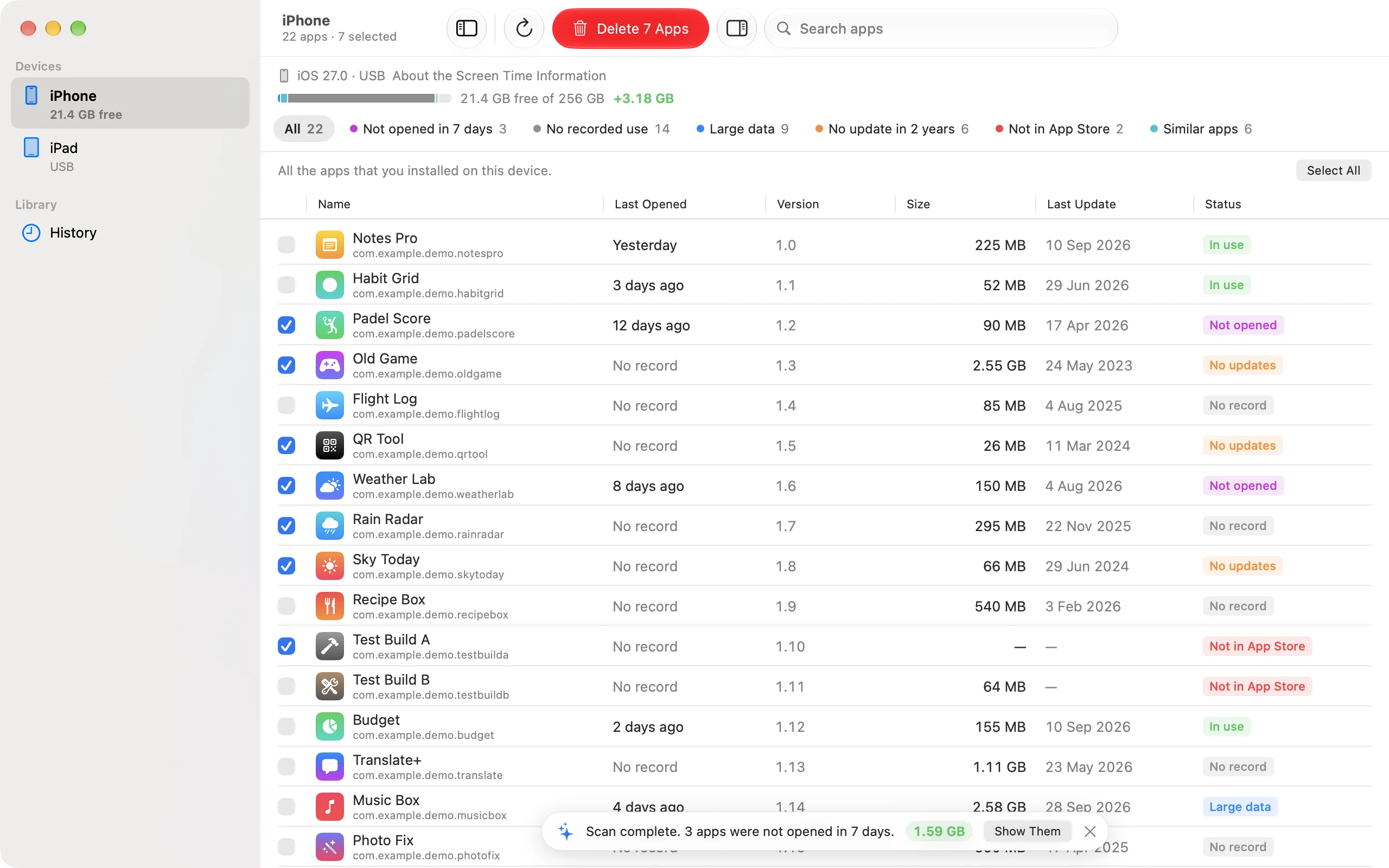Click the Sky Today sun icon
This screenshot has height=868, width=1389.
pos(329,566)
